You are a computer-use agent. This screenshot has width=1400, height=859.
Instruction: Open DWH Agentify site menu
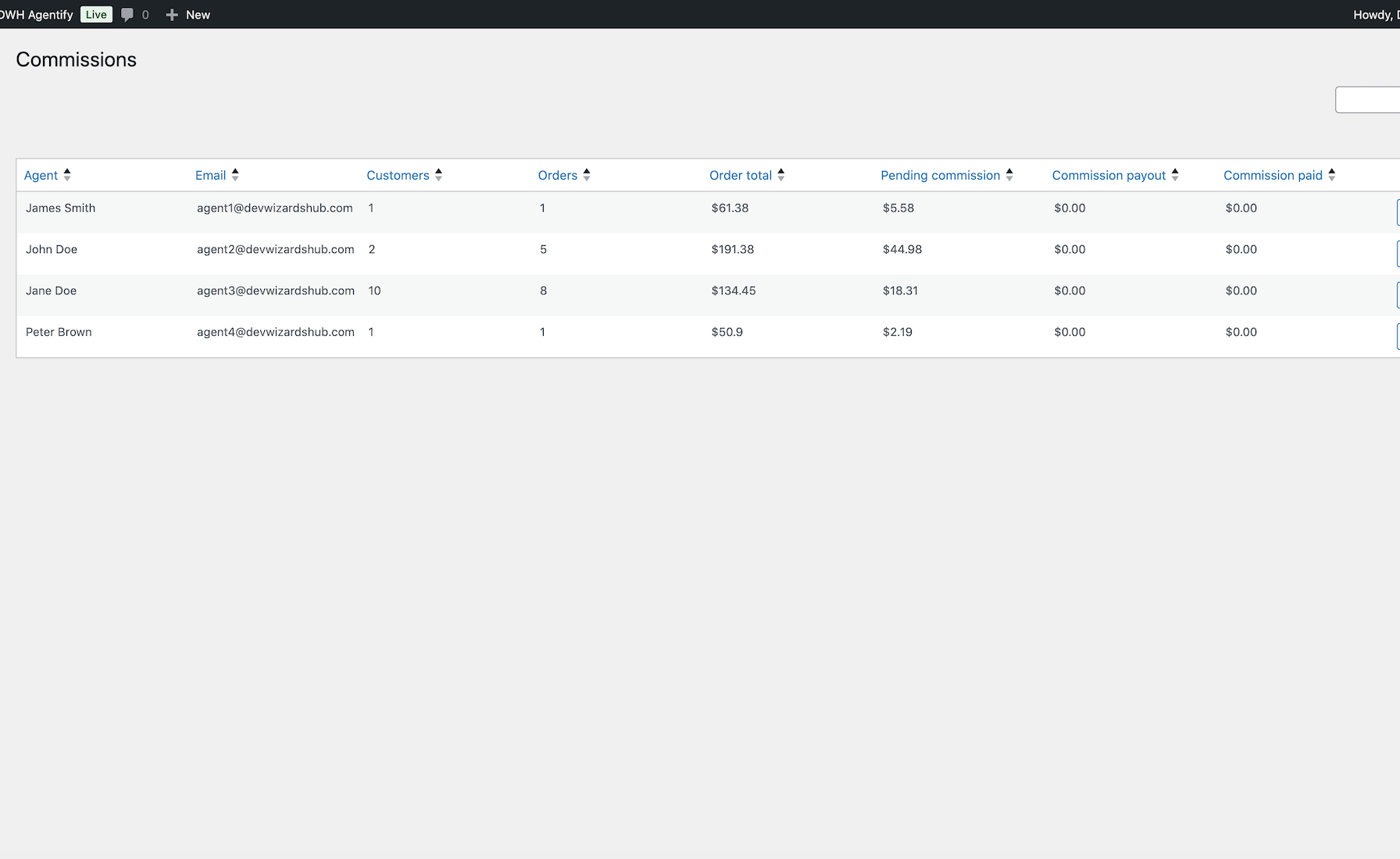[x=36, y=15]
